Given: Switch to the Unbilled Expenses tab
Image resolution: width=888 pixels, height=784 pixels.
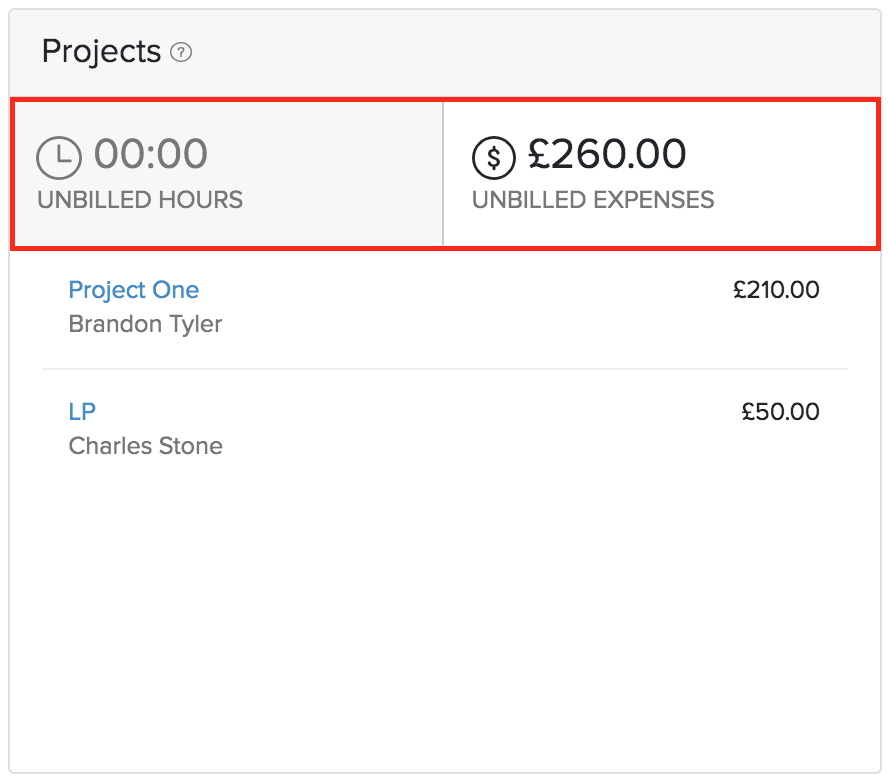Looking at the screenshot, I should [660, 173].
